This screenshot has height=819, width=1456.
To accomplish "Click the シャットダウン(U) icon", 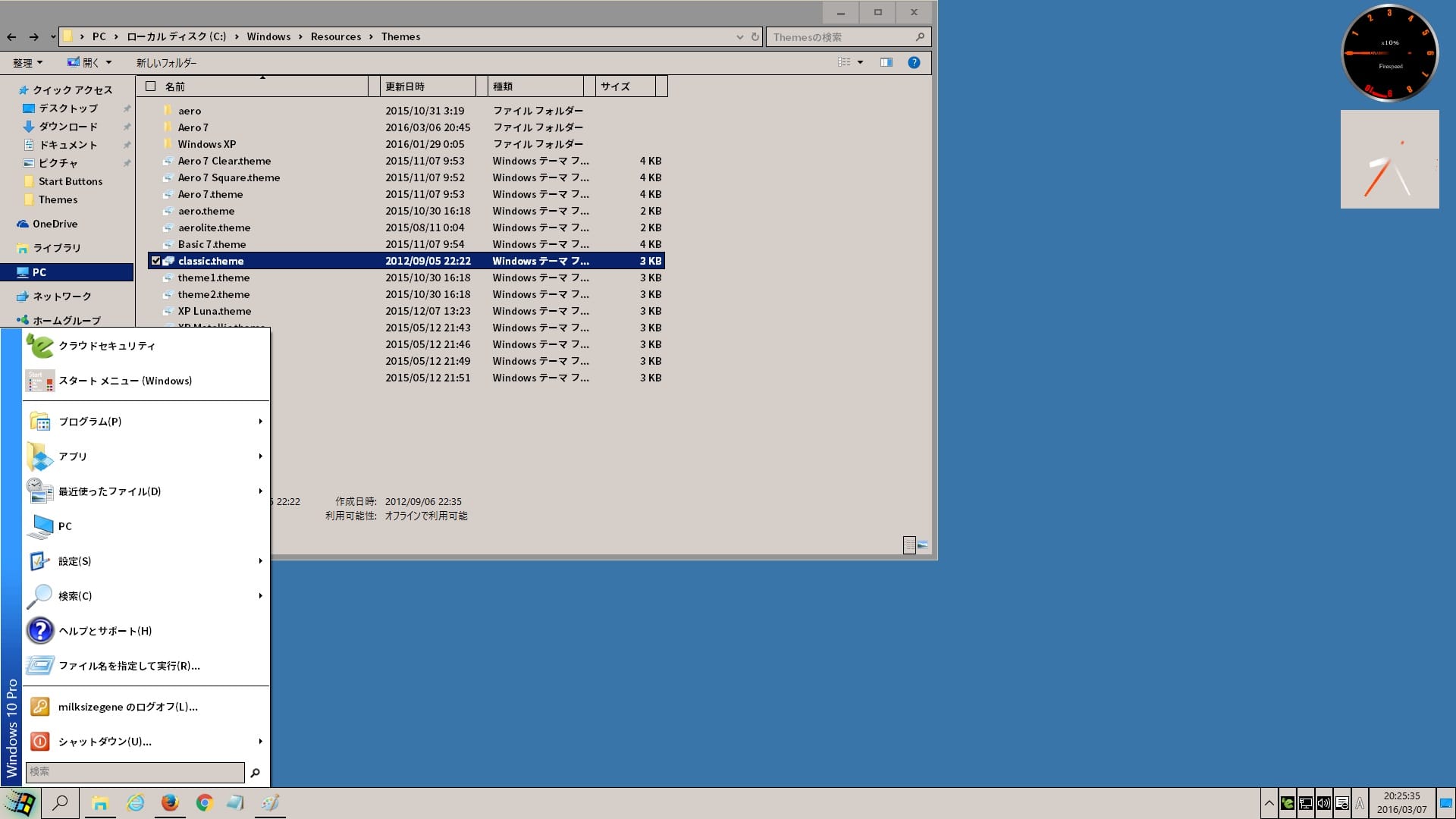I will [x=40, y=741].
